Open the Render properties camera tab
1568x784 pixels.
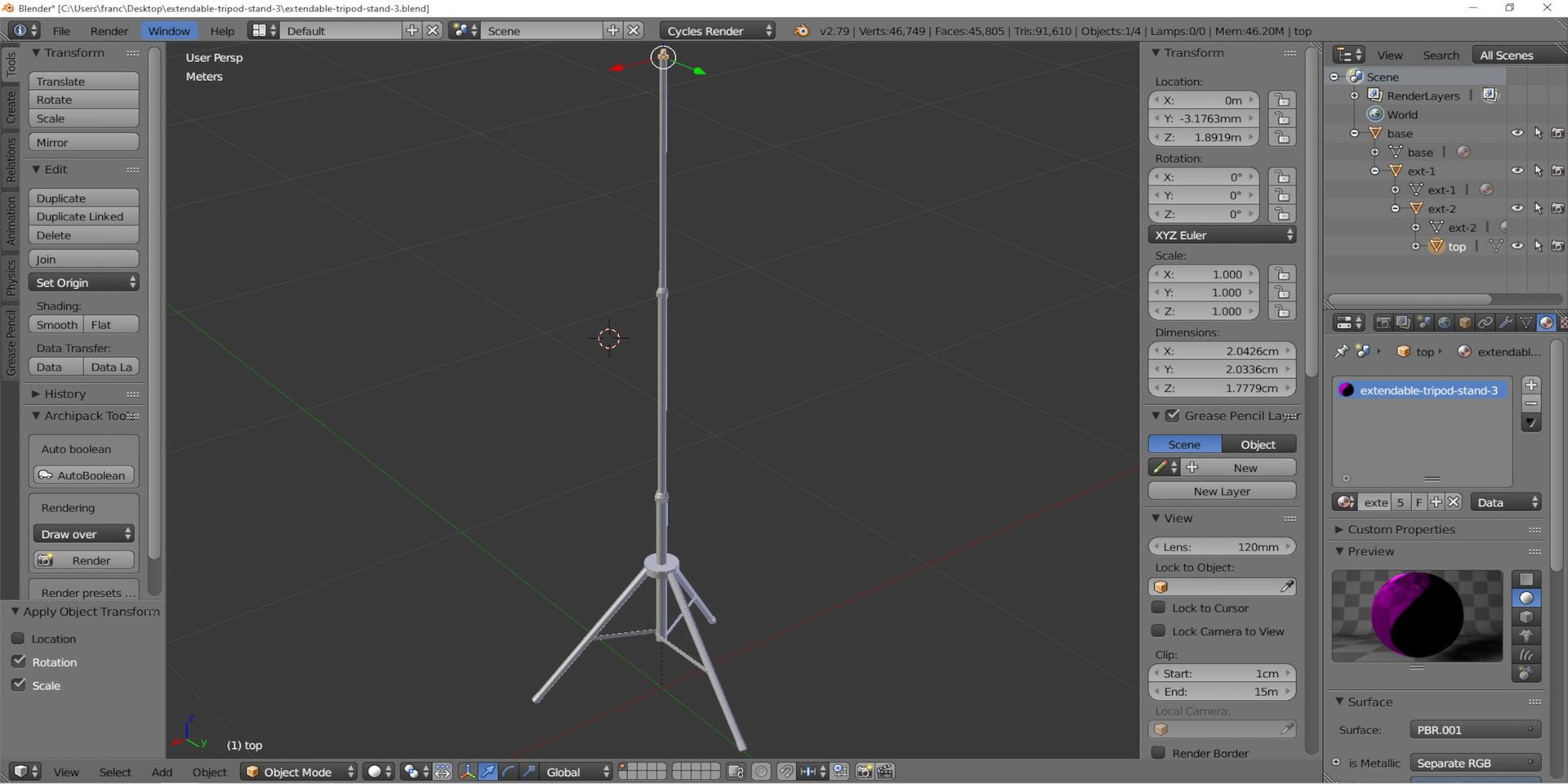1383,323
